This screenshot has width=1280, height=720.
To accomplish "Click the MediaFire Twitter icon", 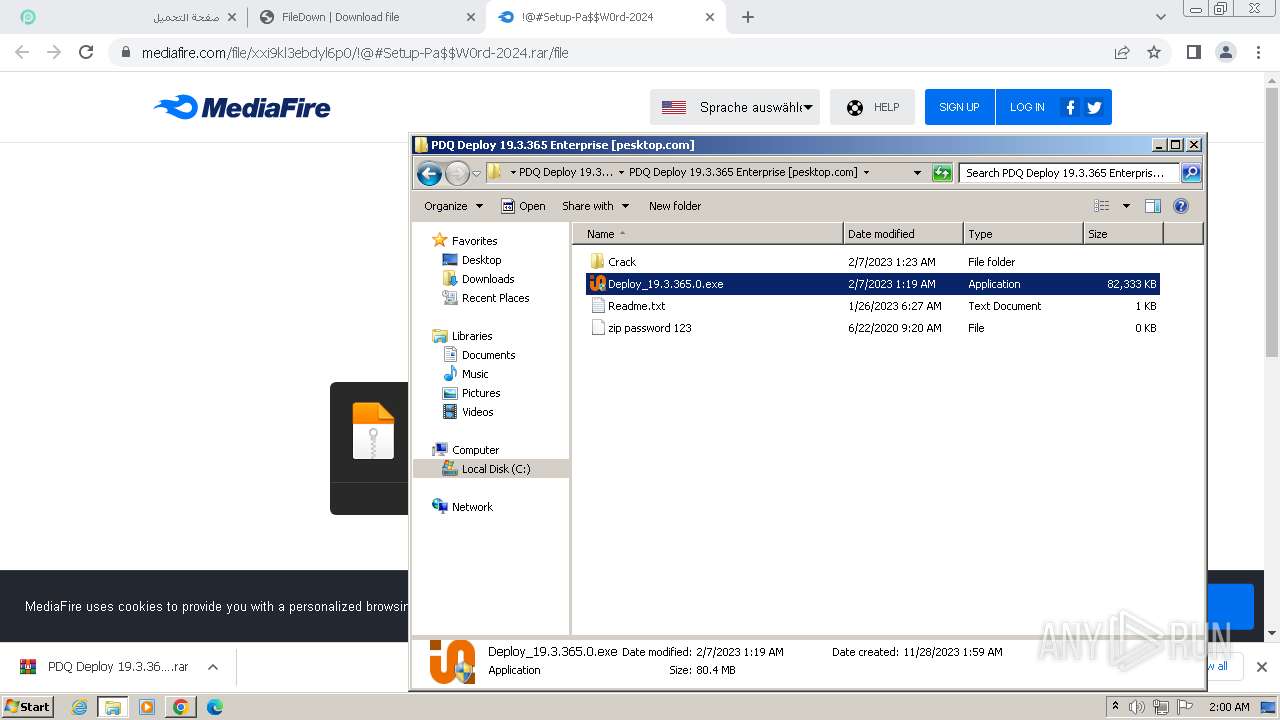I will (x=1094, y=107).
